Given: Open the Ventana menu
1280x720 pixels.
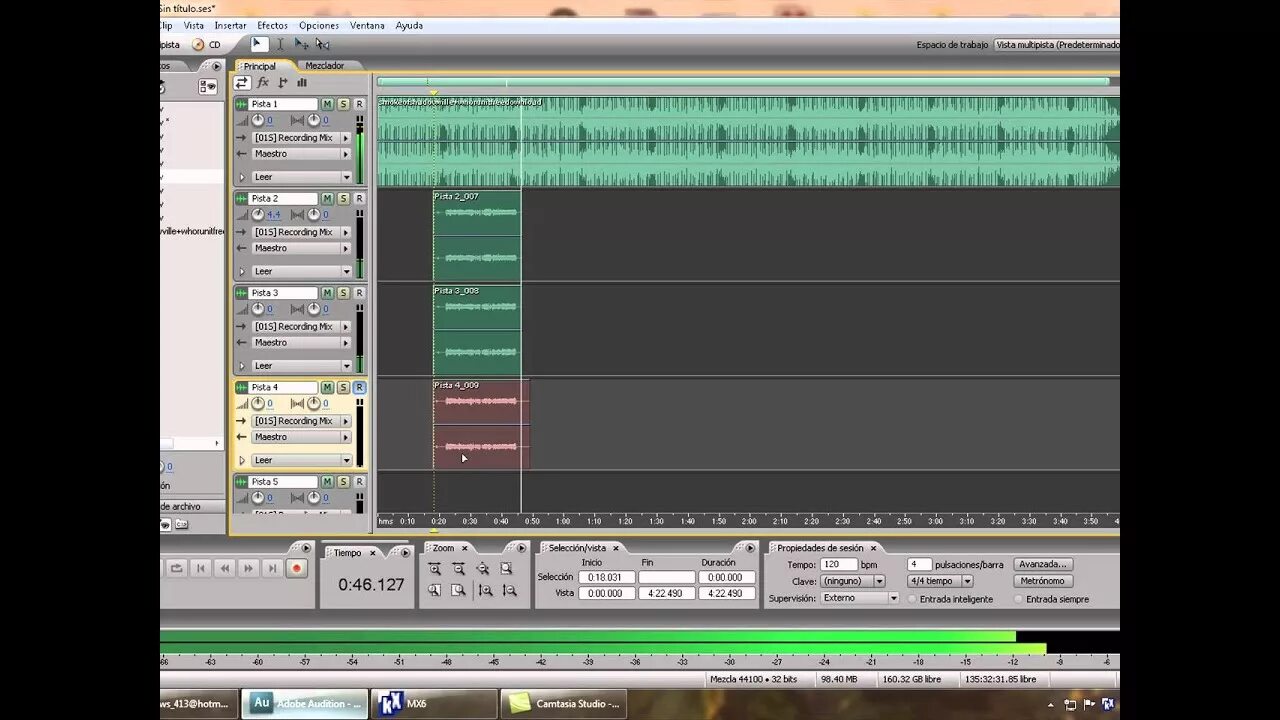Looking at the screenshot, I should click(367, 25).
